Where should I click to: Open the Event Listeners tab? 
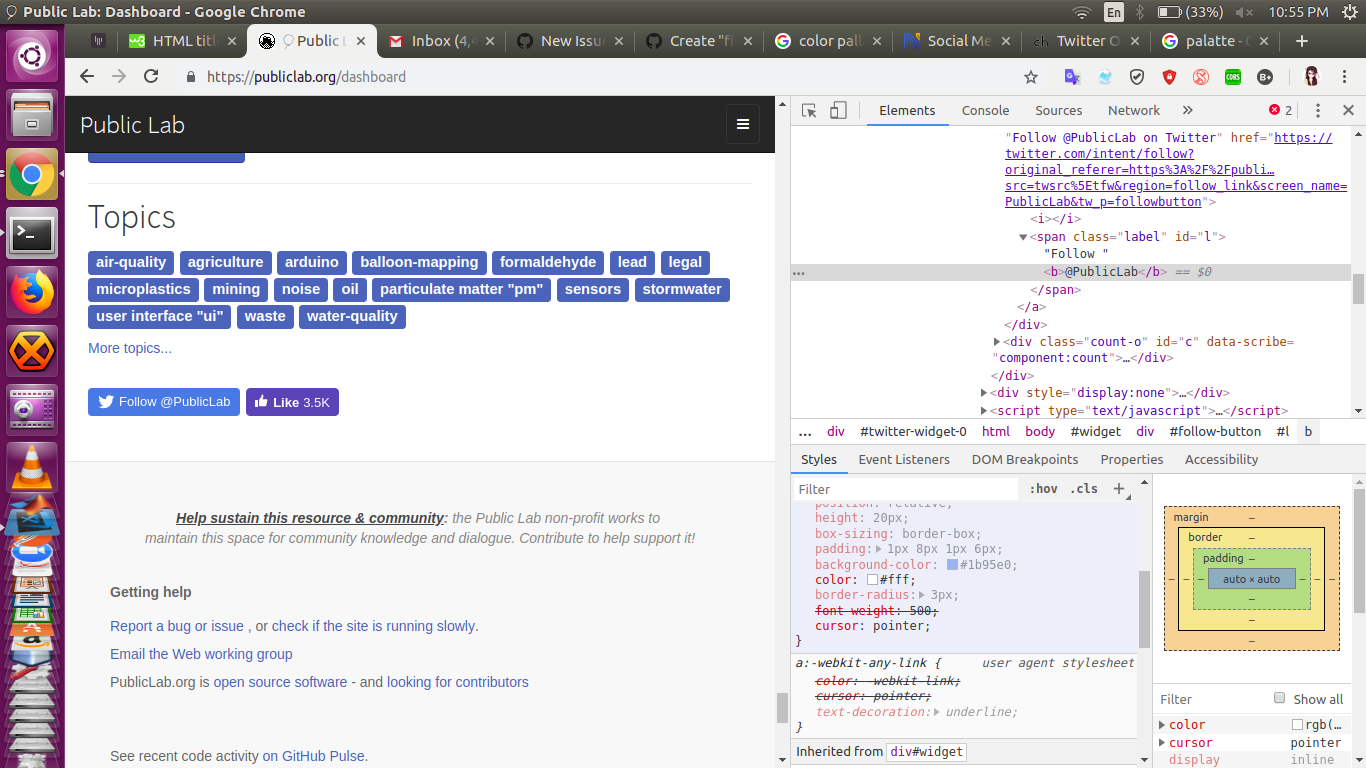coord(904,460)
